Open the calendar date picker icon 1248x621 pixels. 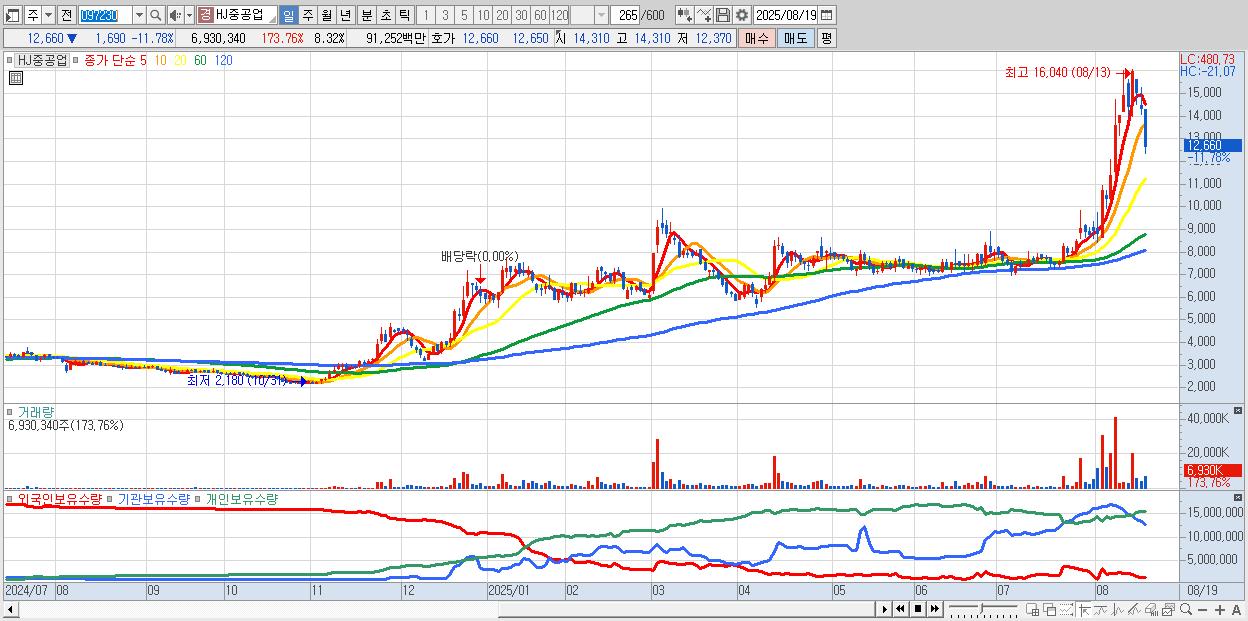[x=828, y=15]
